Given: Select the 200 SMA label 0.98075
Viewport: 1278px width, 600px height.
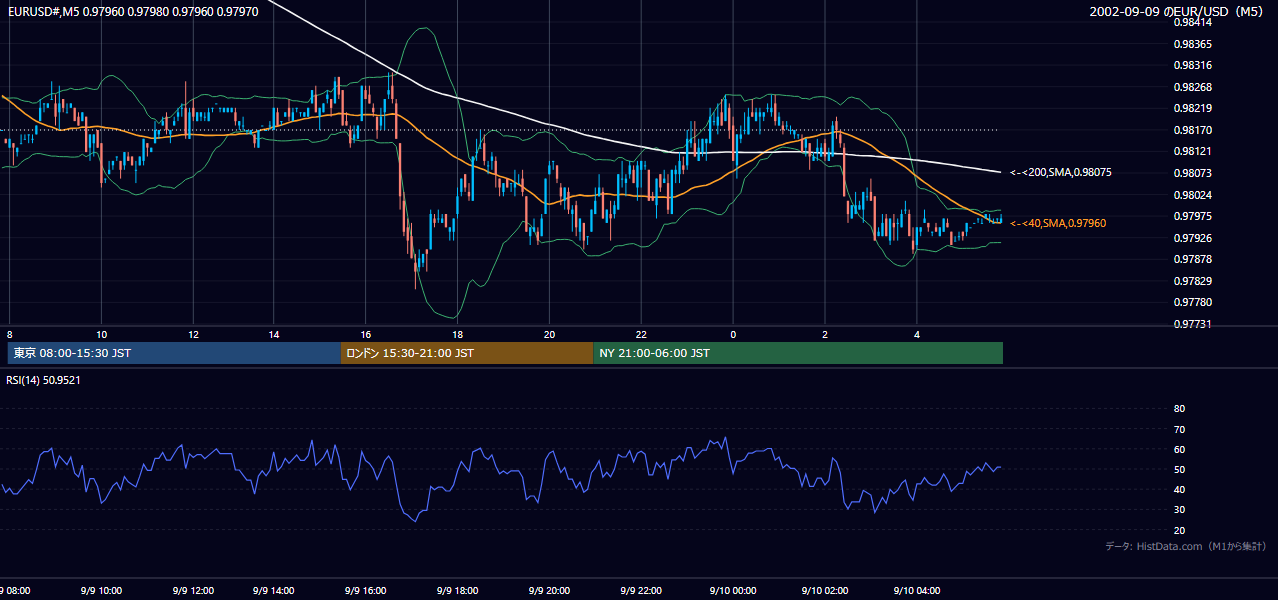Looking at the screenshot, I should coord(1061,172).
